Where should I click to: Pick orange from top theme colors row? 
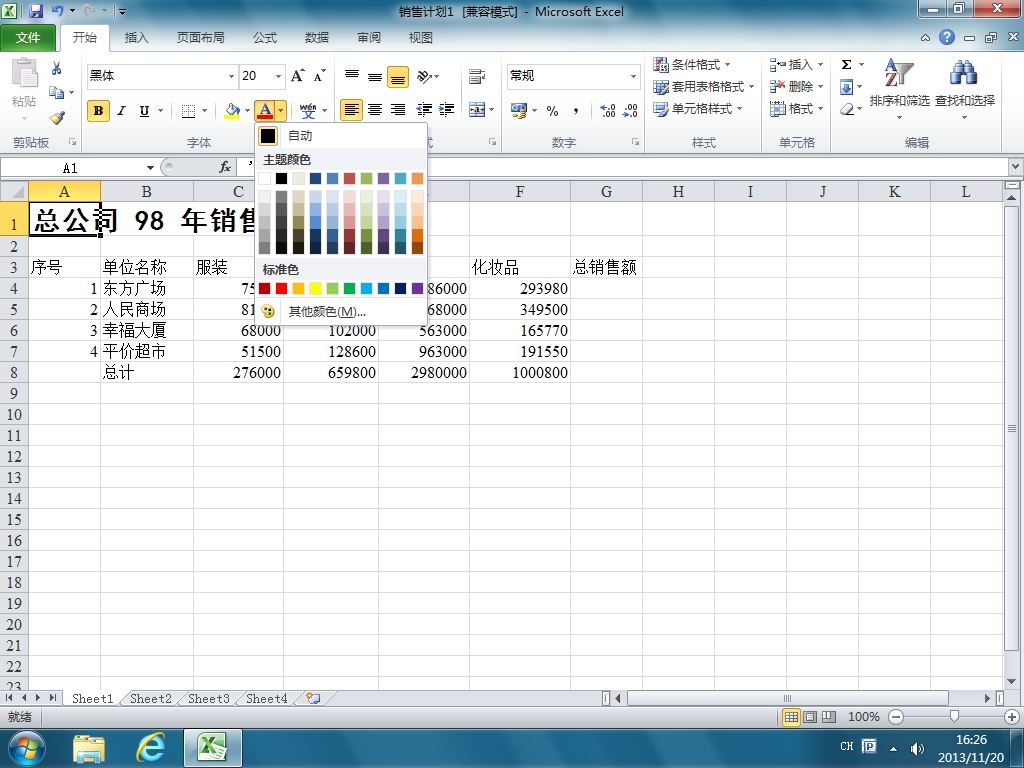tap(417, 178)
